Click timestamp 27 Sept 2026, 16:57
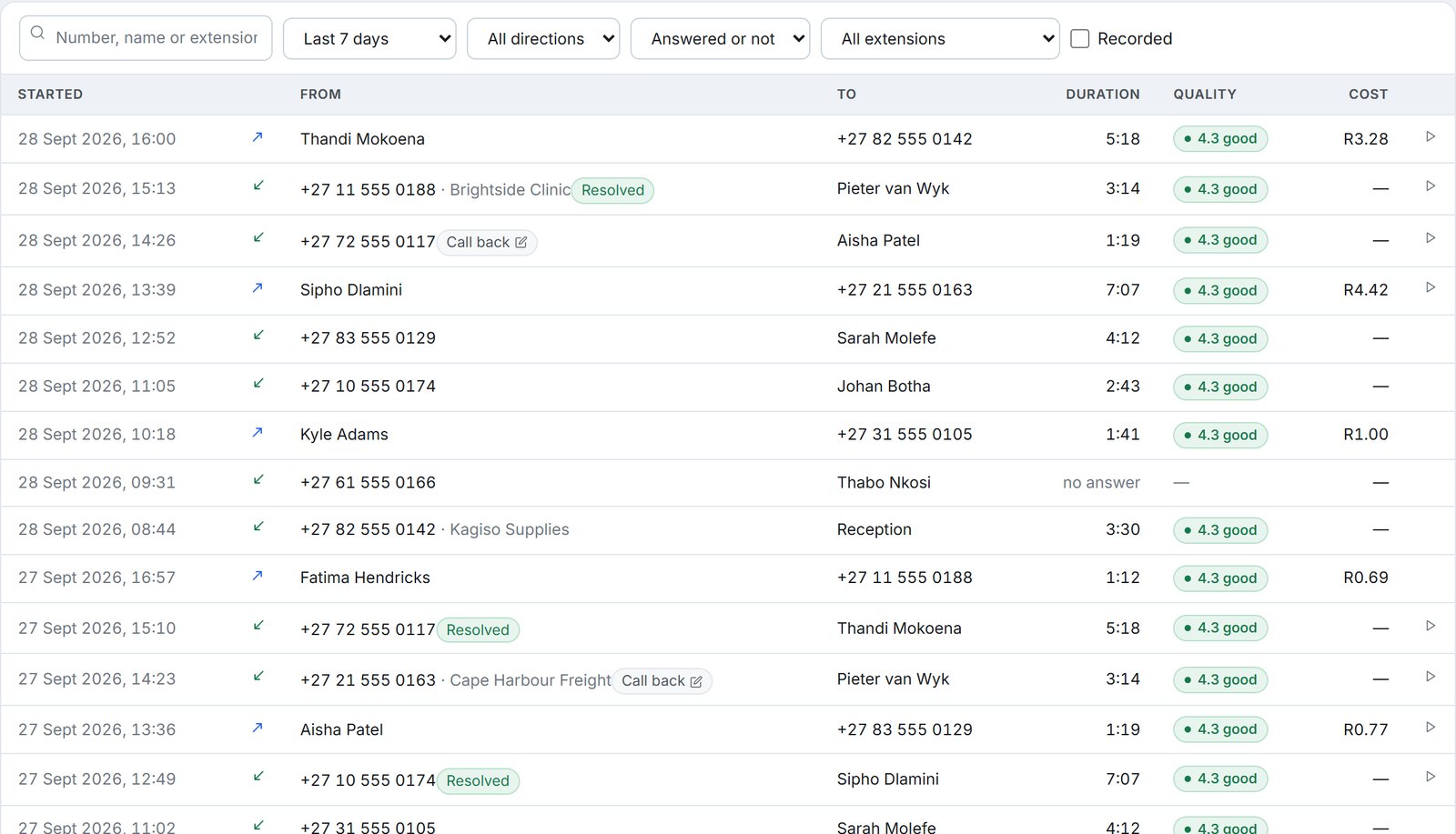This screenshot has width=1456, height=834. [96, 578]
